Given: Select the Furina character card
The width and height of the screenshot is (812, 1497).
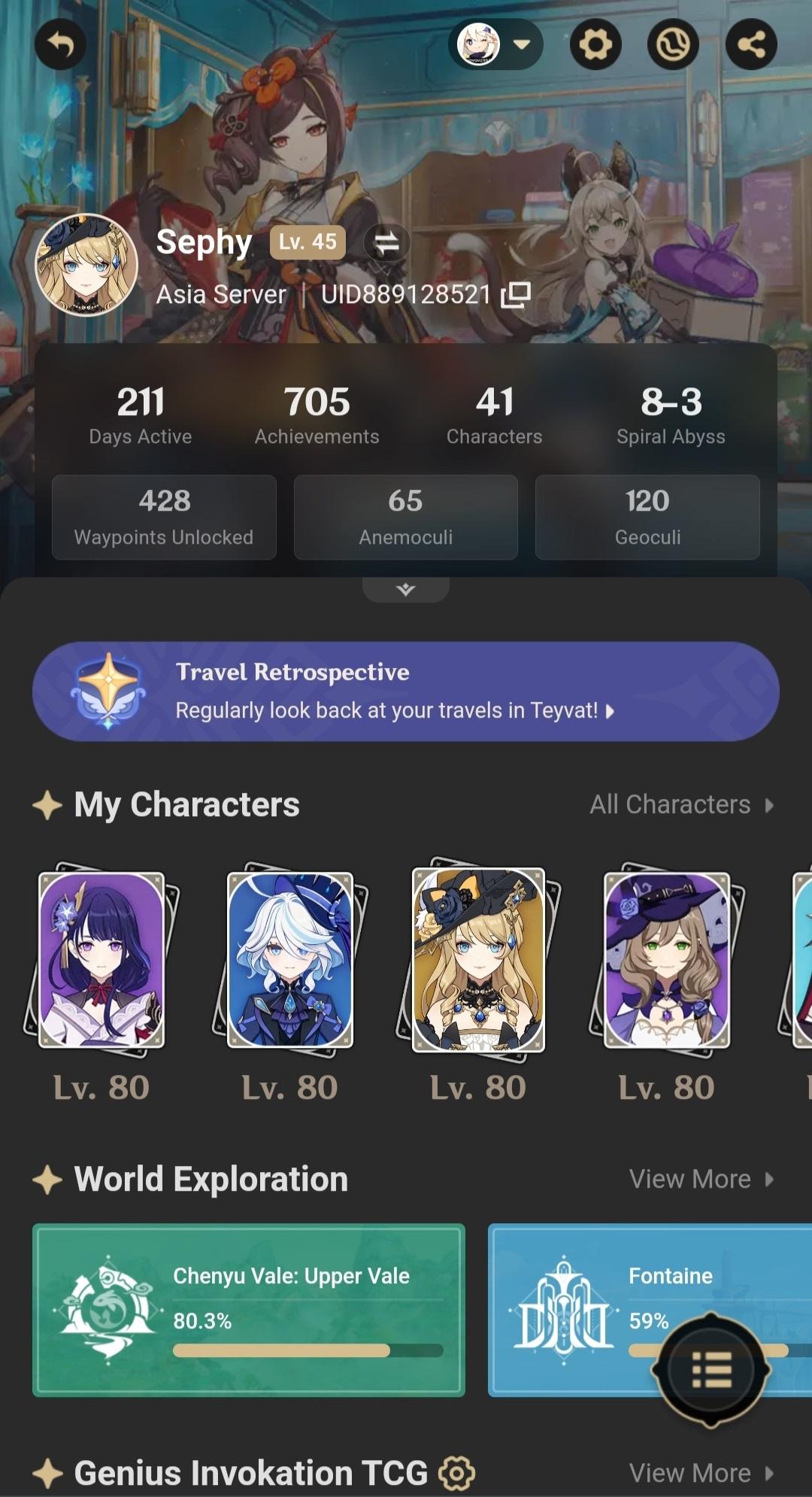Looking at the screenshot, I should (x=289, y=960).
